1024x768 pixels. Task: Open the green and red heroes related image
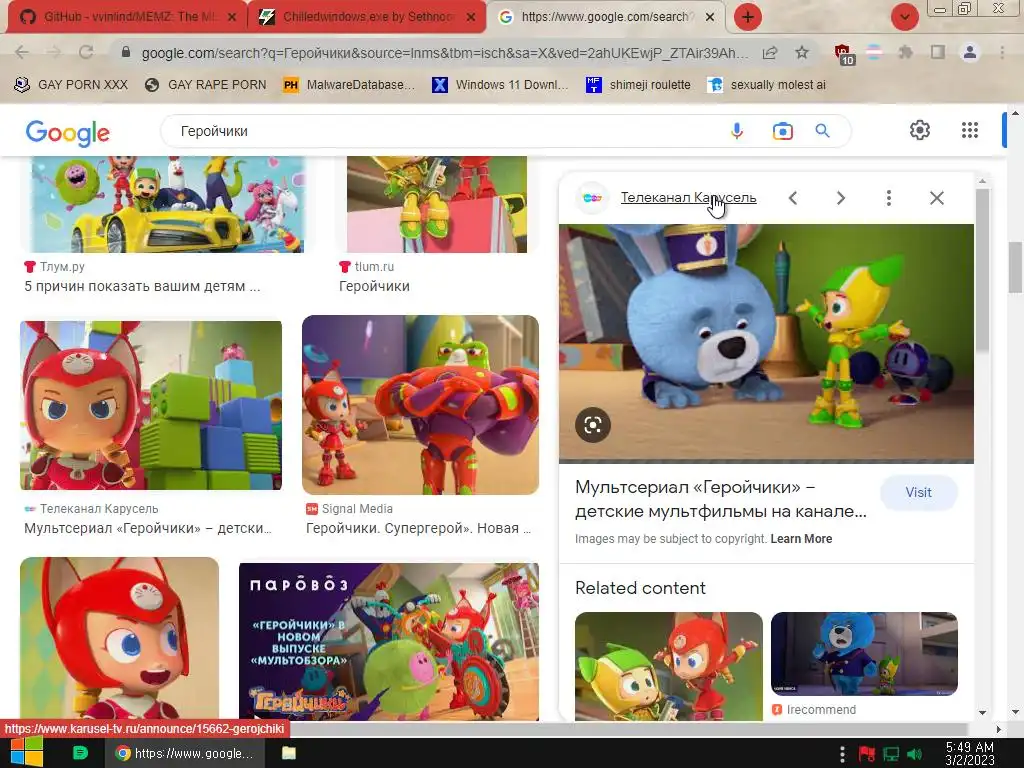coord(669,666)
